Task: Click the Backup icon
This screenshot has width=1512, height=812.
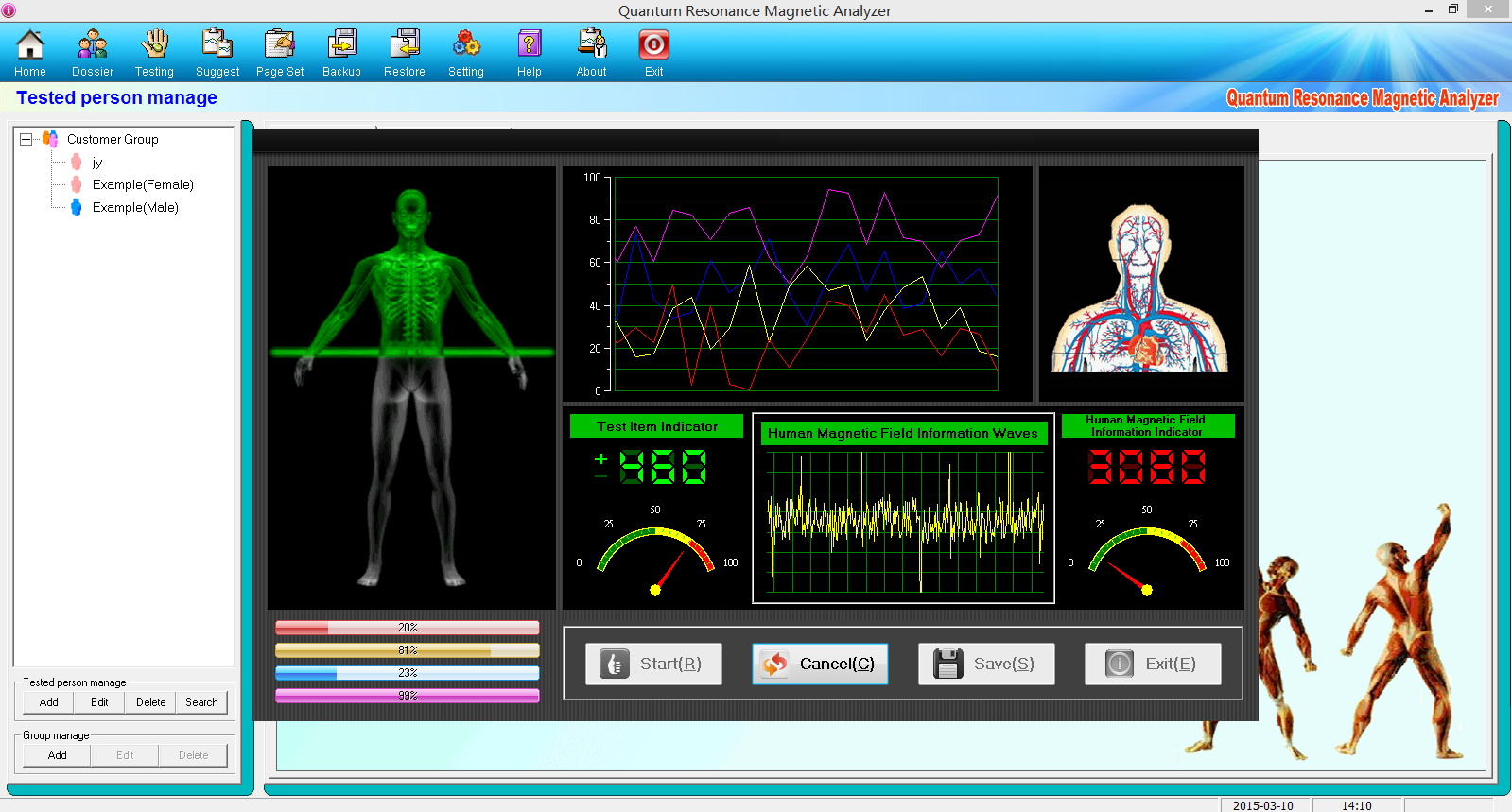Action: coord(341,45)
